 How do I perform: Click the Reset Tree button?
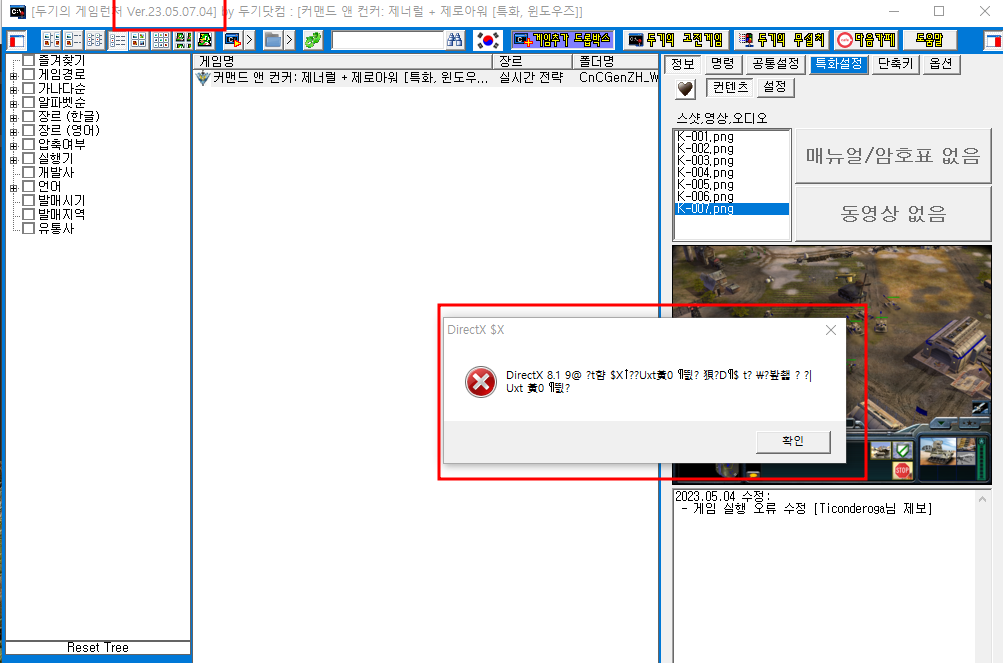point(98,648)
